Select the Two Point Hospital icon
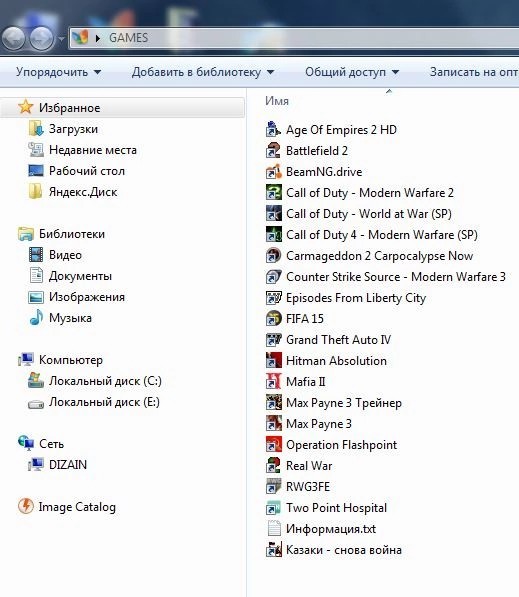The height and width of the screenshot is (597, 519). click(x=273, y=508)
